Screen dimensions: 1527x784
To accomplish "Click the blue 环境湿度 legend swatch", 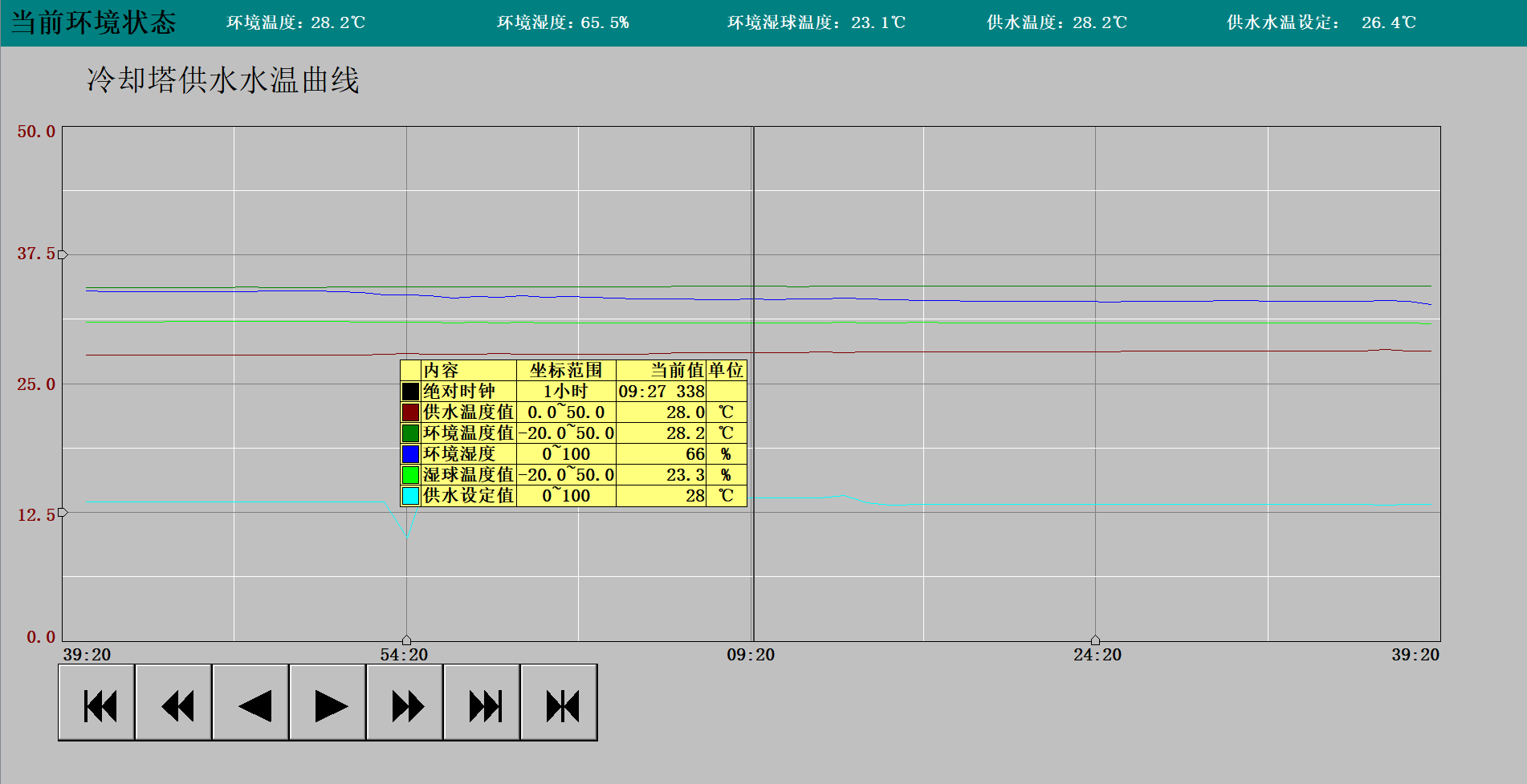I will coord(410,454).
